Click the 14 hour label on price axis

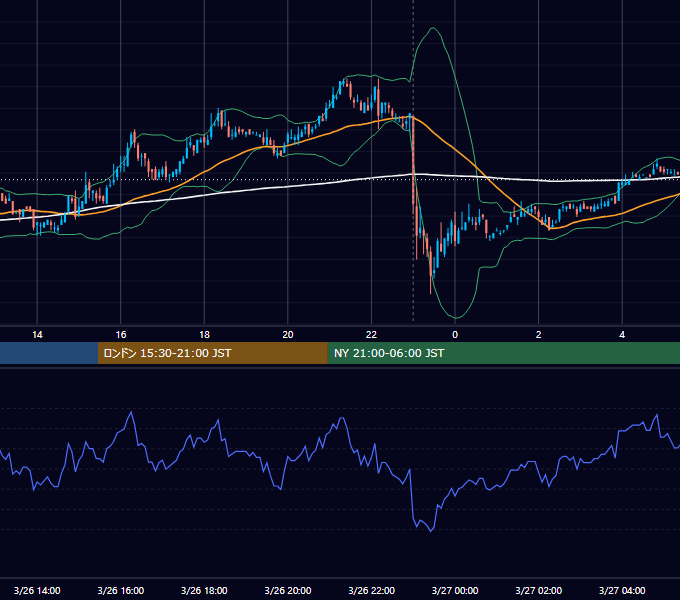[x=37, y=335]
